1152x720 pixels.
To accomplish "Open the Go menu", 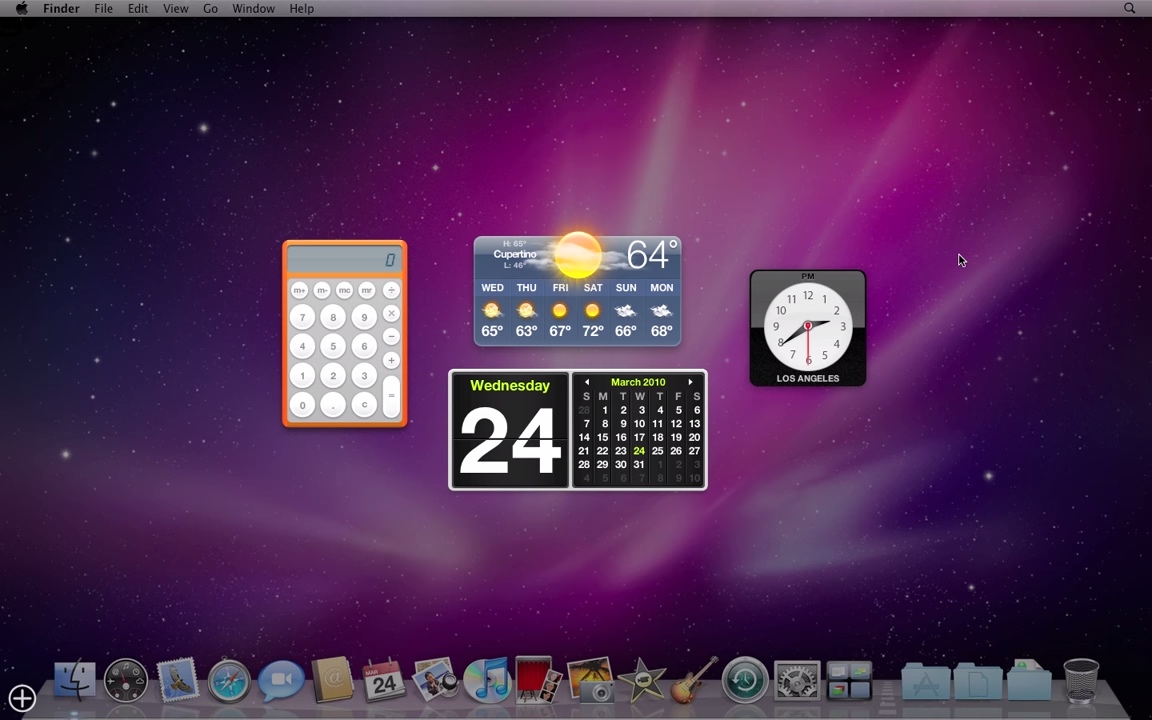I will pos(210,8).
